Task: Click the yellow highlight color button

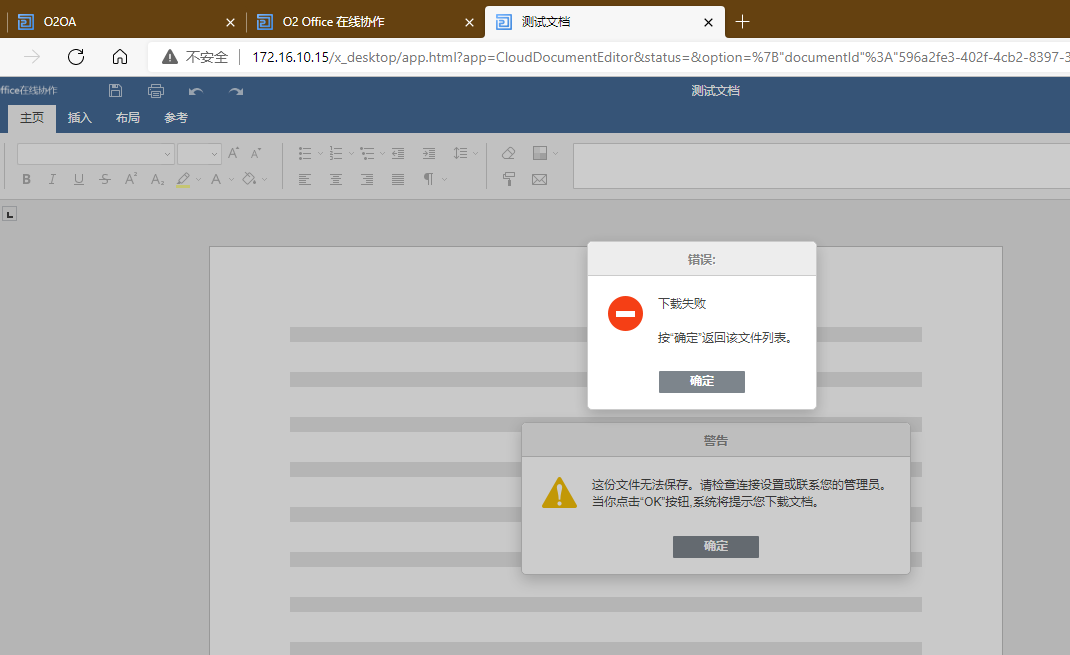Action: [183, 179]
